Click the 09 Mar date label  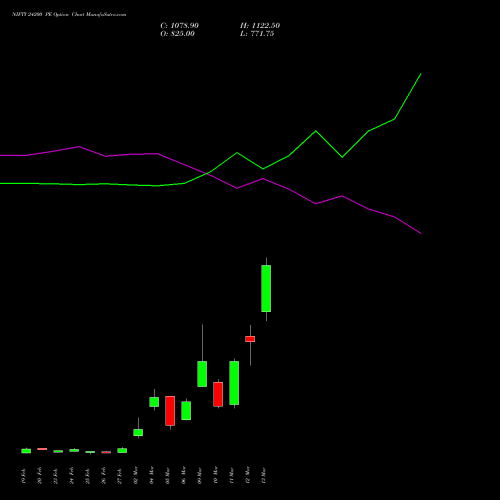pyautogui.click(x=200, y=475)
